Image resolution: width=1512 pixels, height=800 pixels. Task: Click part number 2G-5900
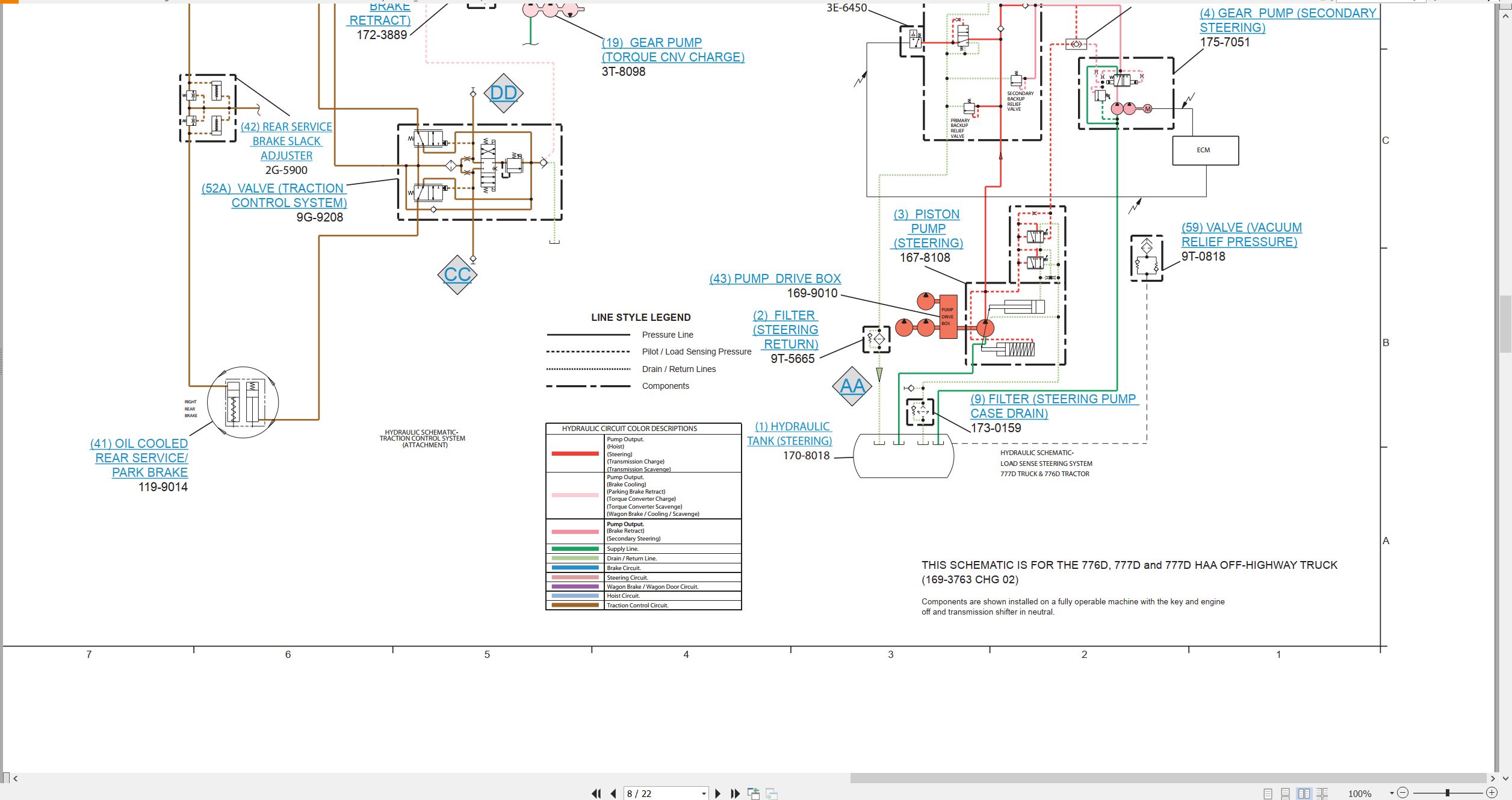click(287, 170)
